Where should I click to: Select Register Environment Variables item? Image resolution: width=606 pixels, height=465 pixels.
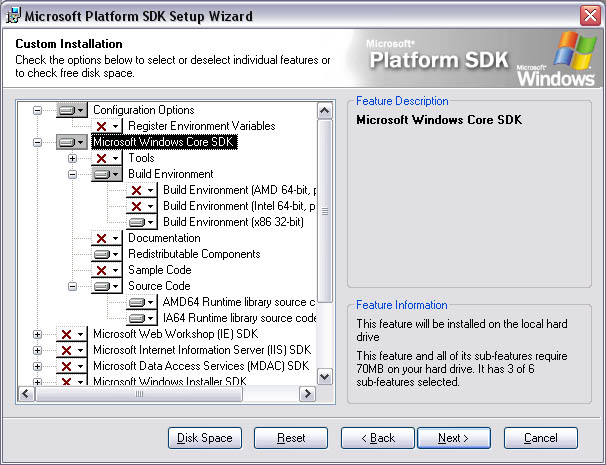202,126
